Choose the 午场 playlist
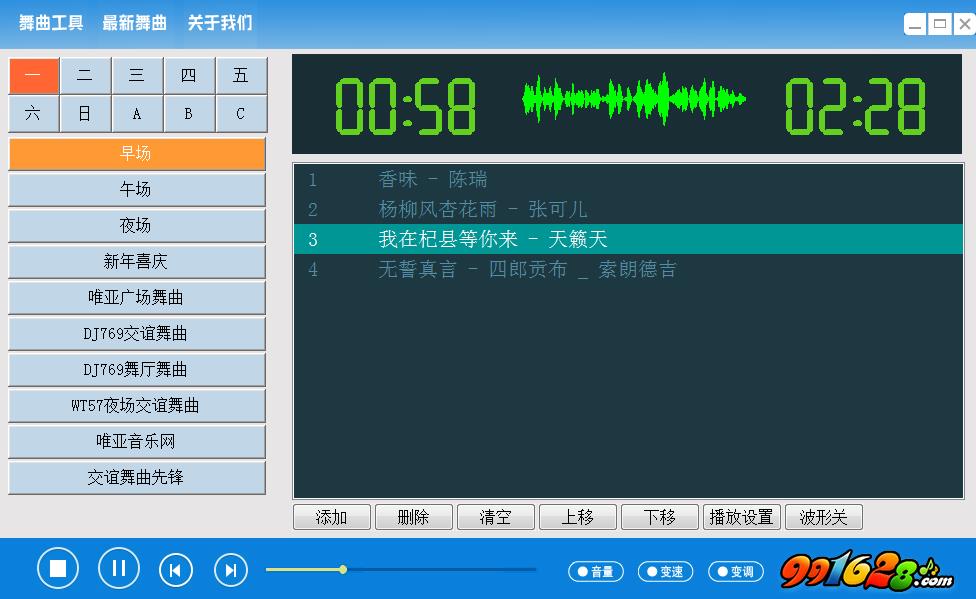976x599 pixels. pos(137,190)
